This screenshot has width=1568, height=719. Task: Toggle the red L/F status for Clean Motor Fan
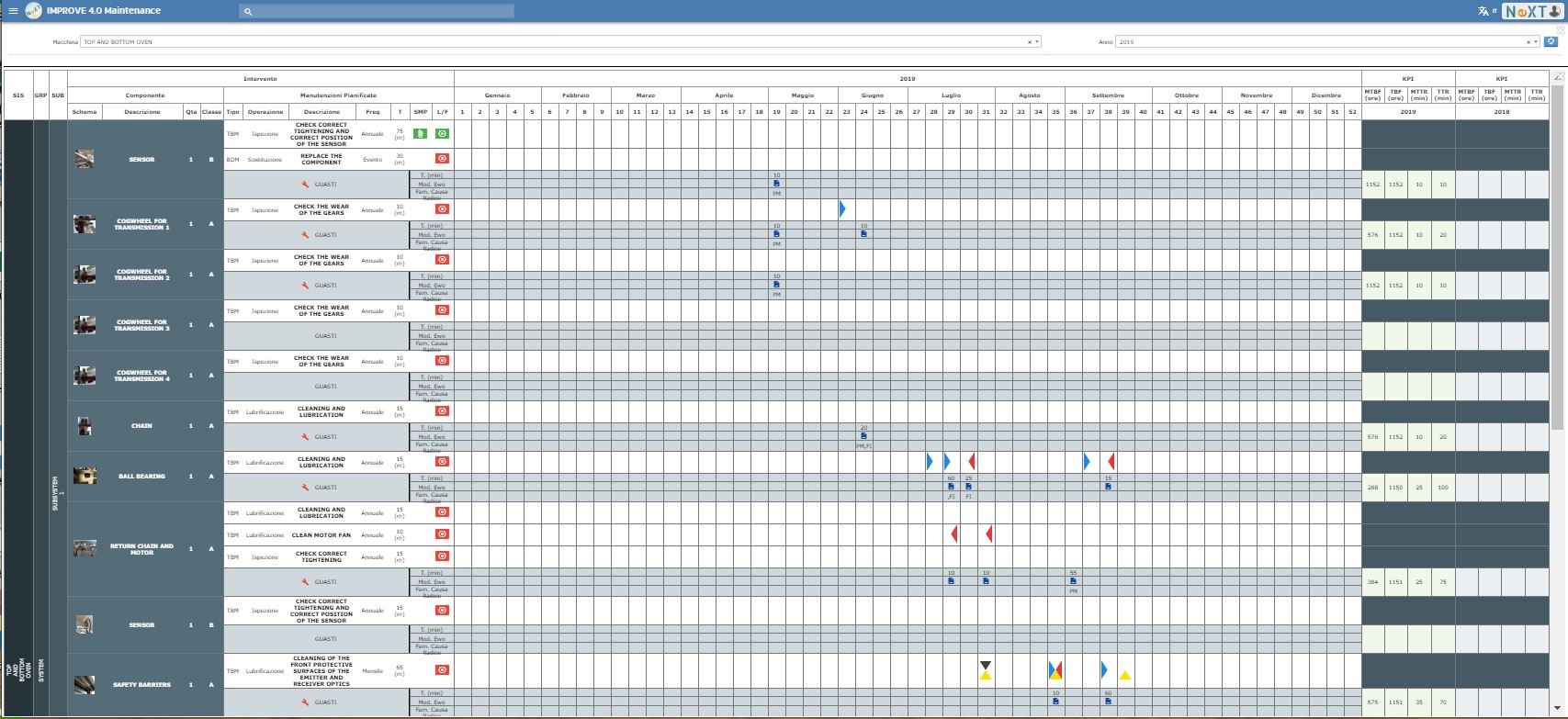pyautogui.click(x=442, y=534)
